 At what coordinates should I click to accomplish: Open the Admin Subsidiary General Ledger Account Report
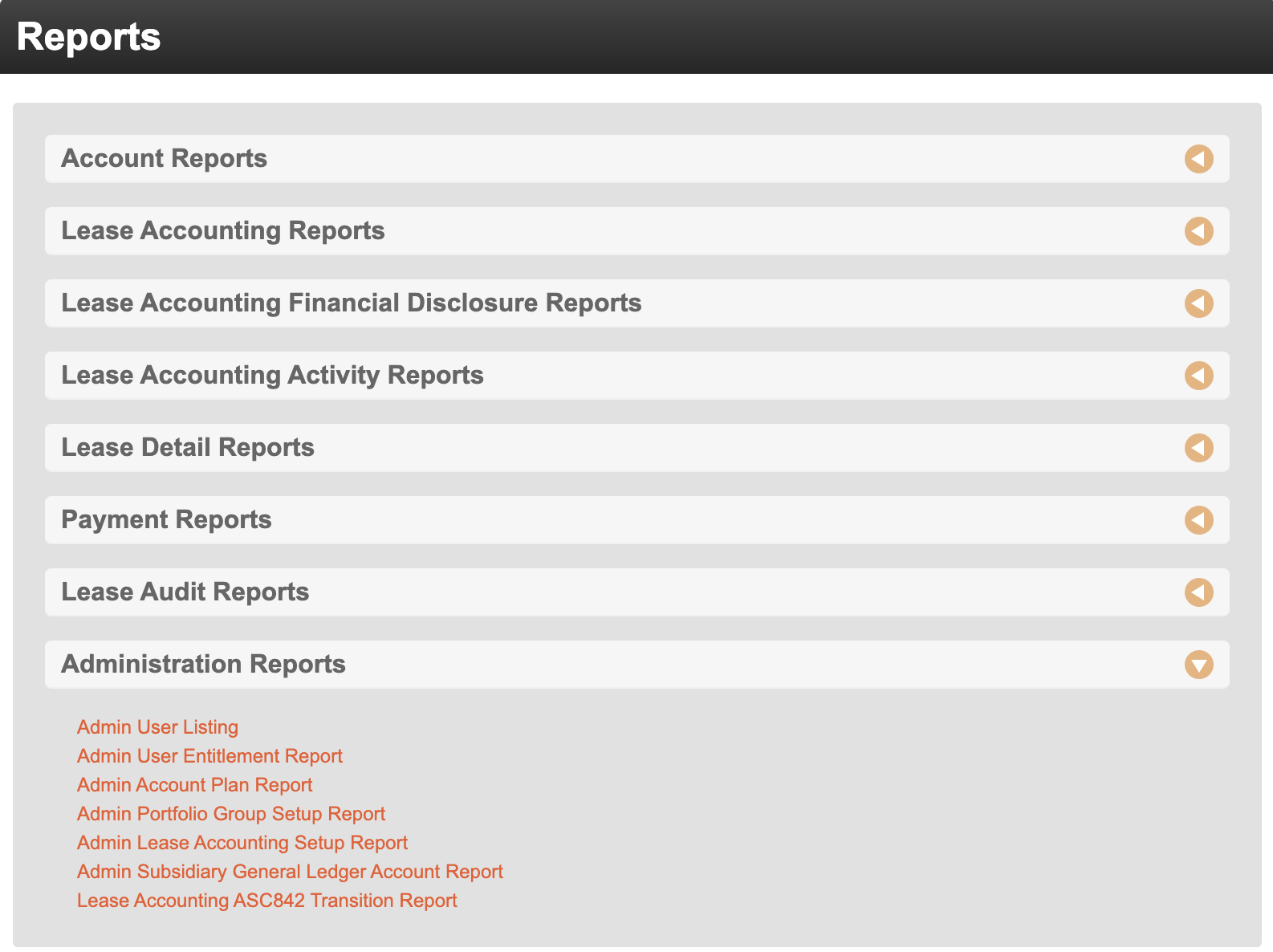click(290, 872)
